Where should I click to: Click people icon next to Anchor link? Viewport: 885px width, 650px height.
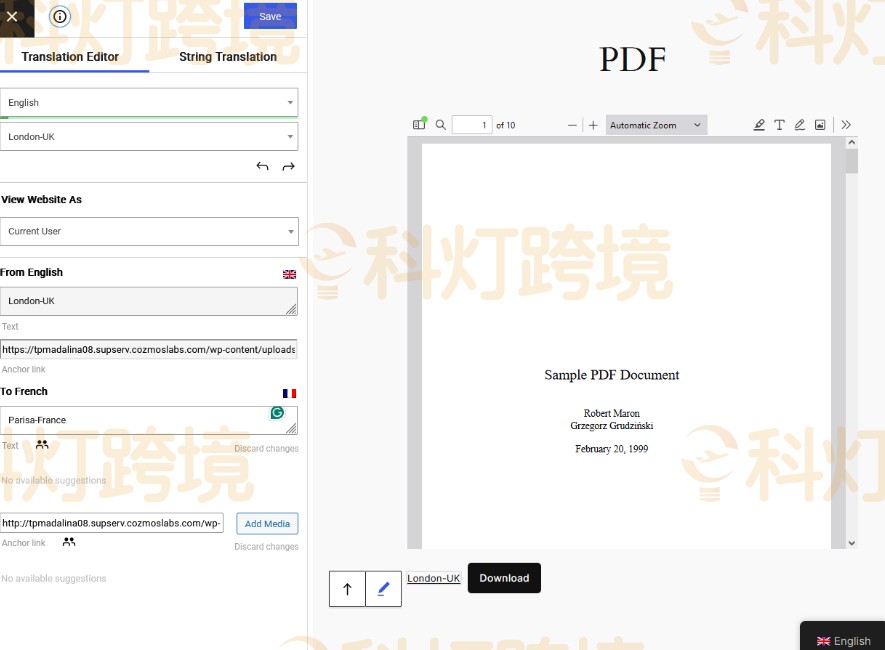click(69, 542)
